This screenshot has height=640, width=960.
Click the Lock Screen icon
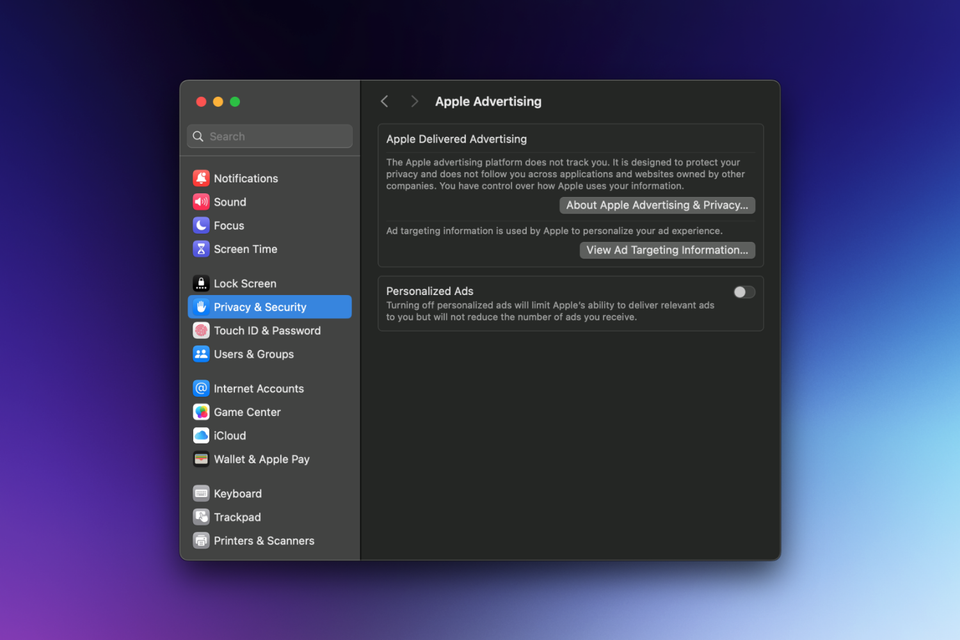tap(201, 284)
